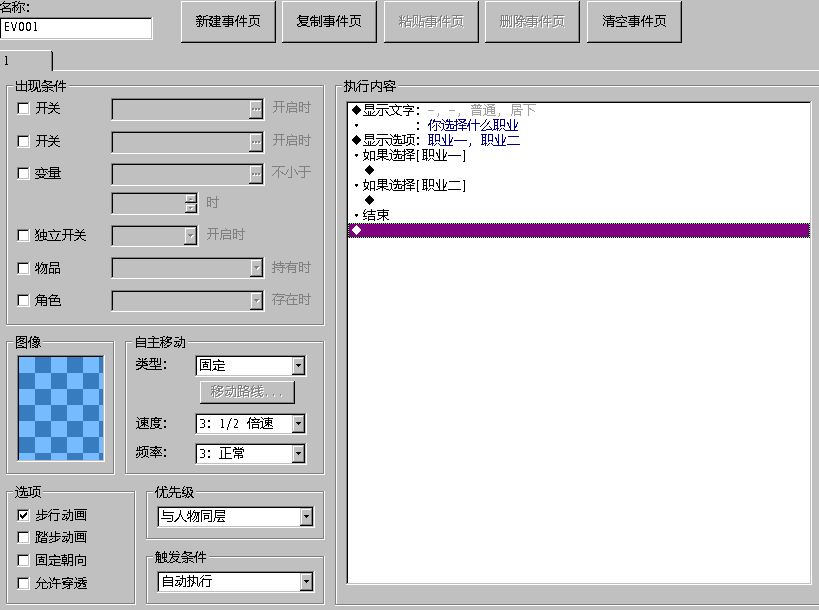
Task: Expand the 速度 dropdown
Action: [x=298, y=424]
